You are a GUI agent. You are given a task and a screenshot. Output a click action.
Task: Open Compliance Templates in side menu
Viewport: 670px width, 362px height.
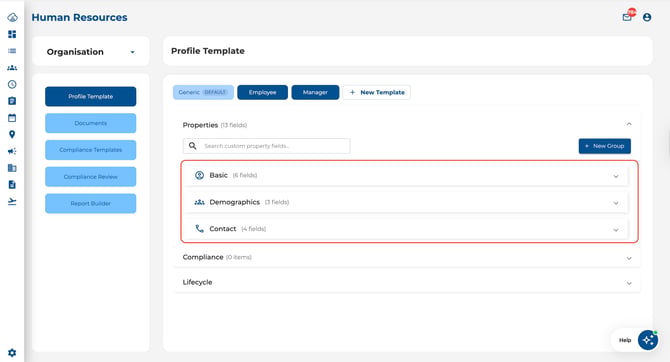(x=91, y=150)
